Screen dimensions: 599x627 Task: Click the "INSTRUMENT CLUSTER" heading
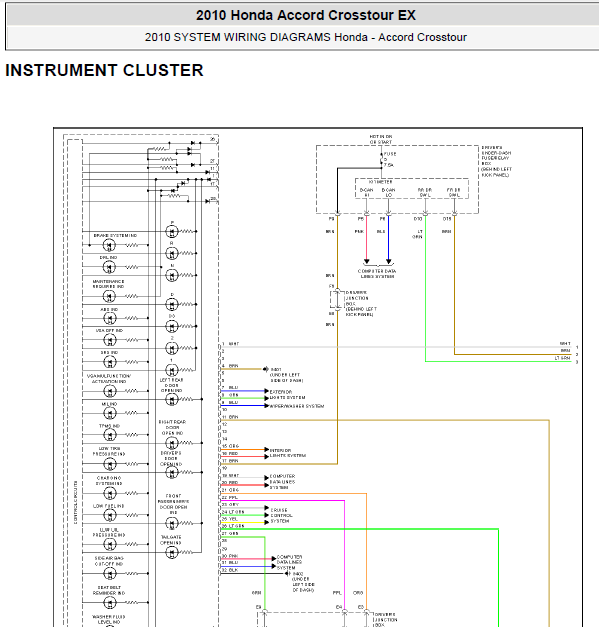(x=104, y=70)
